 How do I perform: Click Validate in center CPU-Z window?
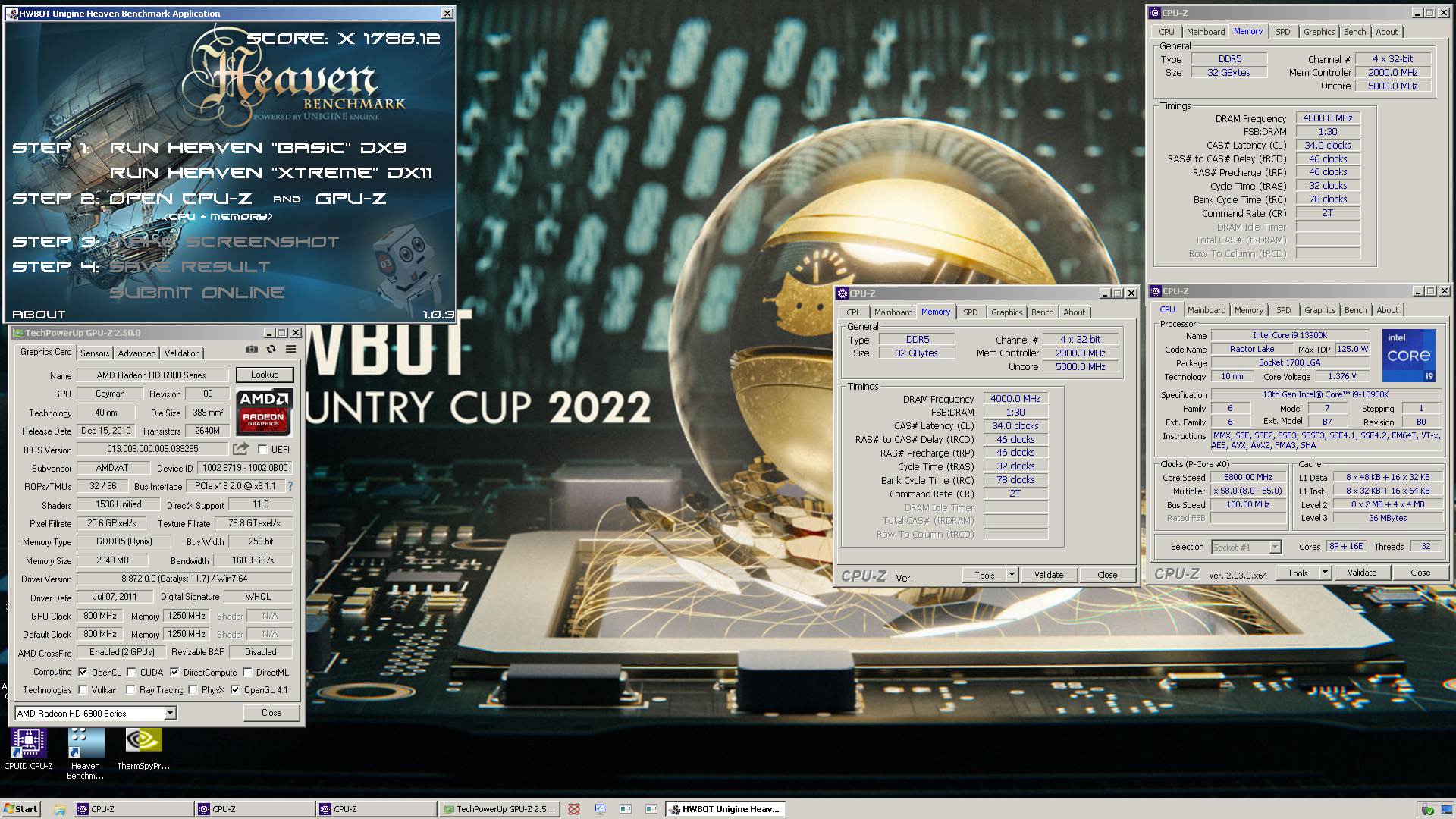click(1049, 575)
